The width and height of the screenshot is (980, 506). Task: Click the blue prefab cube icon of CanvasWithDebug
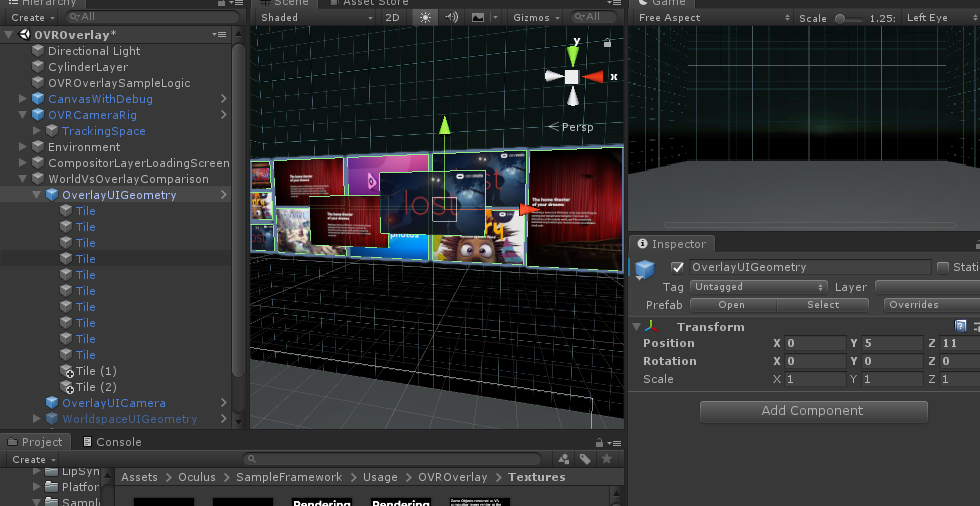click(38, 99)
